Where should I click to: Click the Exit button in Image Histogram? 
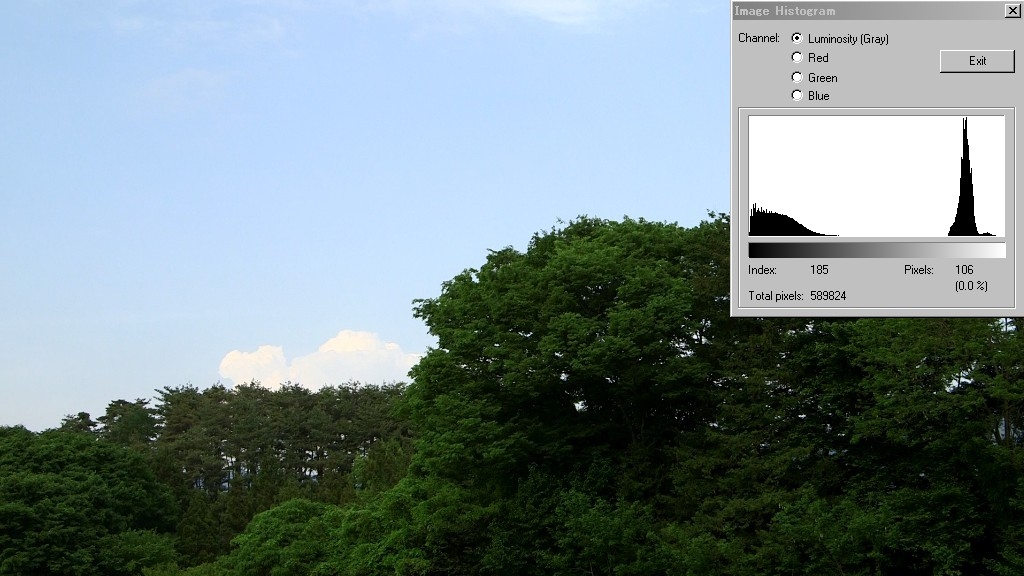[x=977, y=61]
